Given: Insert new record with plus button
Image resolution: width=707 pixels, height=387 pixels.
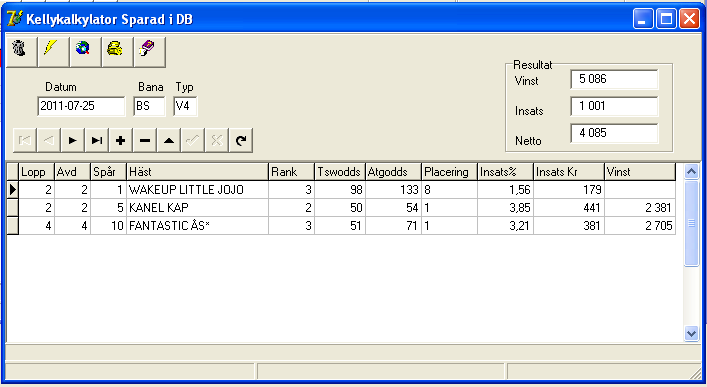Looking at the screenshot, I should click(120, 141).
